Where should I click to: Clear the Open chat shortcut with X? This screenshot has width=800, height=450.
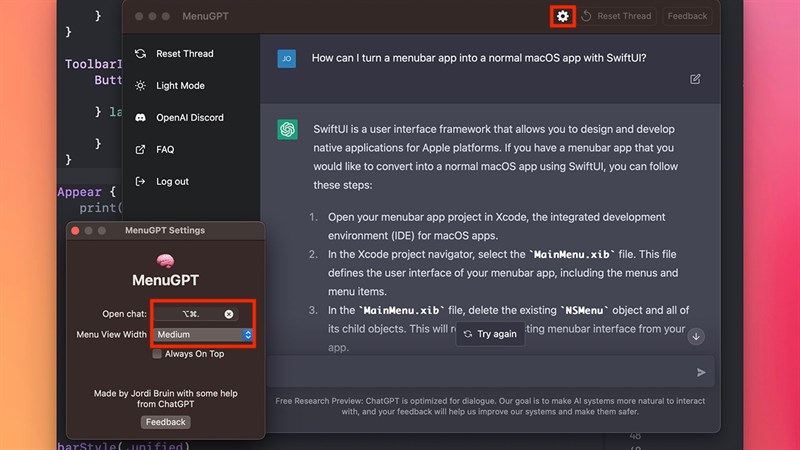(x=229, y=314)
